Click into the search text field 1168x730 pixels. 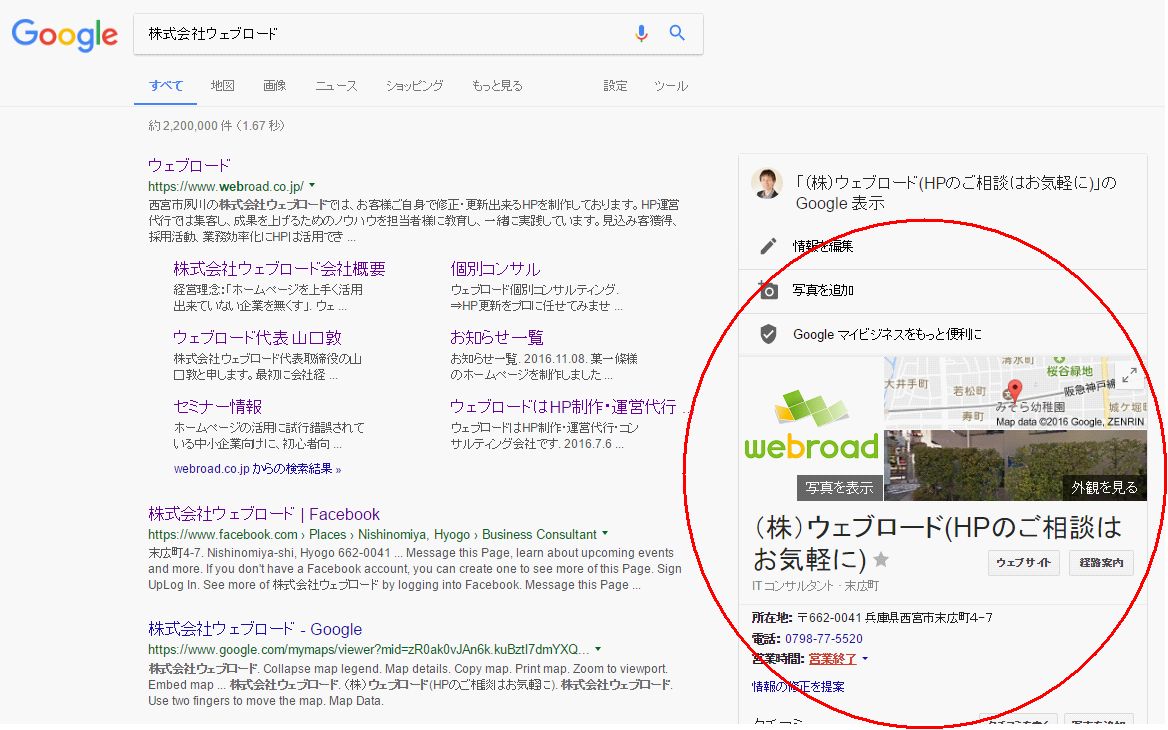click(x=380, y=34)
